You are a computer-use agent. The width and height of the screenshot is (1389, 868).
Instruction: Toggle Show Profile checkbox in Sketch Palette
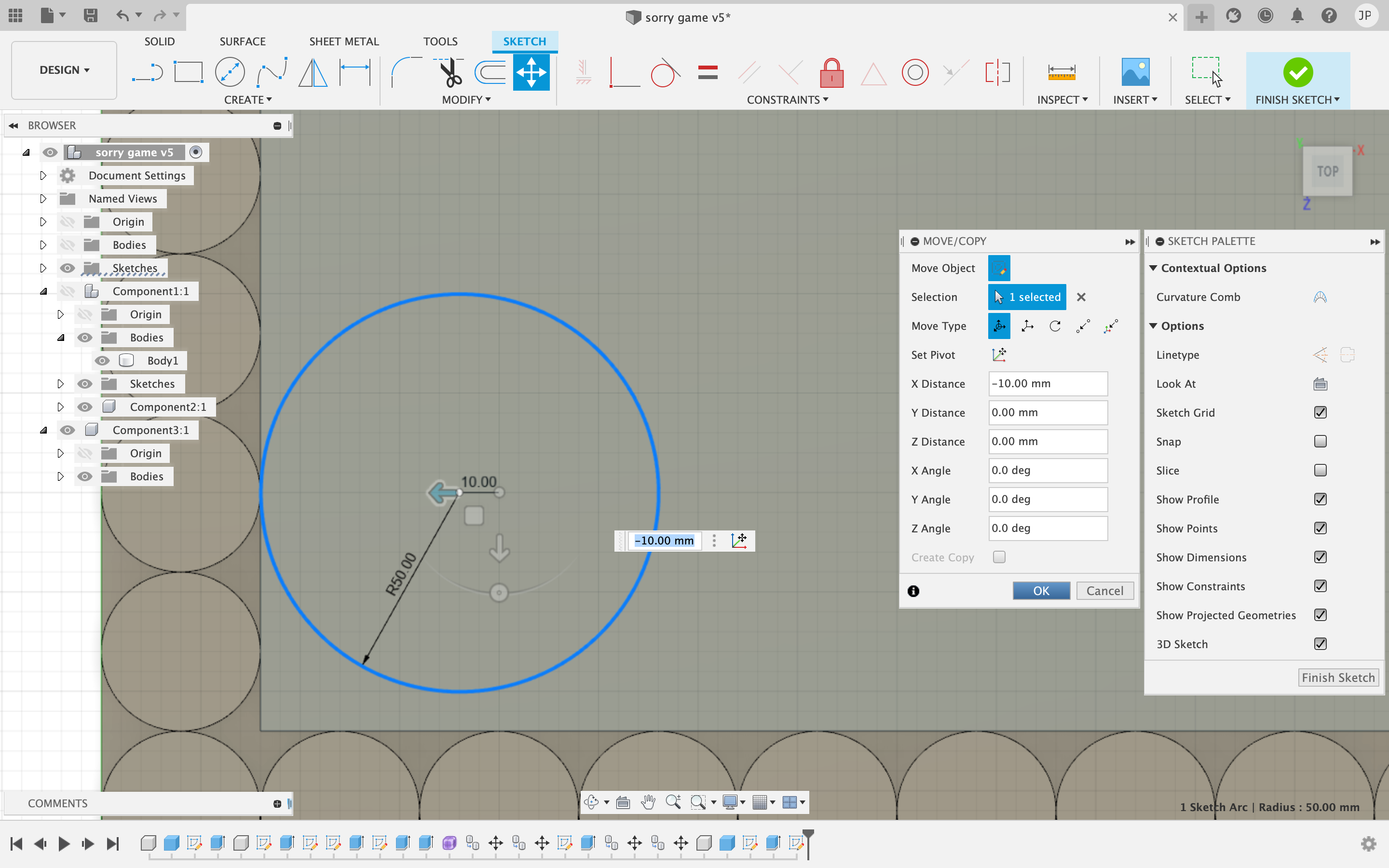pos(1320,499)
